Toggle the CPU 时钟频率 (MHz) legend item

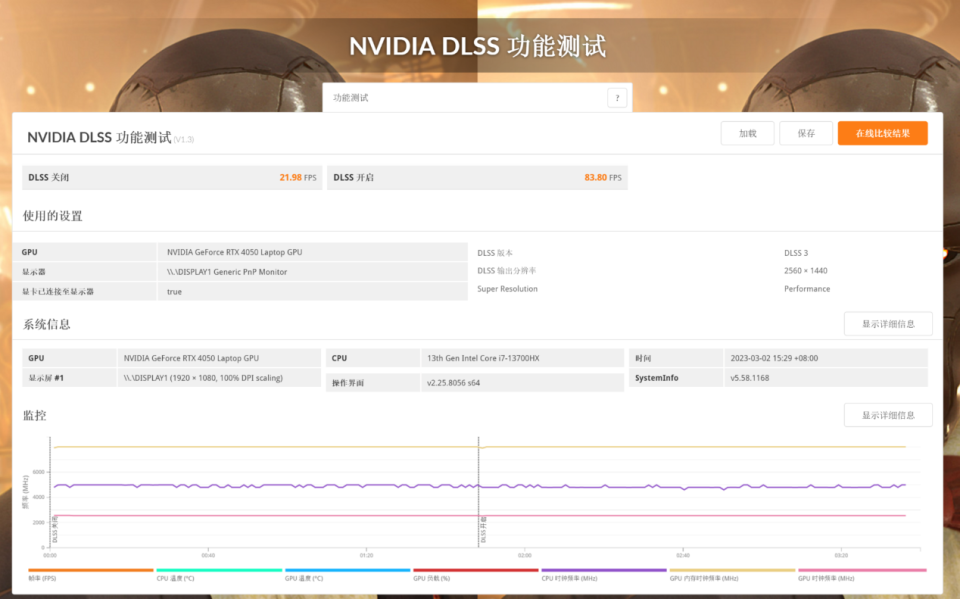point(604,575)
